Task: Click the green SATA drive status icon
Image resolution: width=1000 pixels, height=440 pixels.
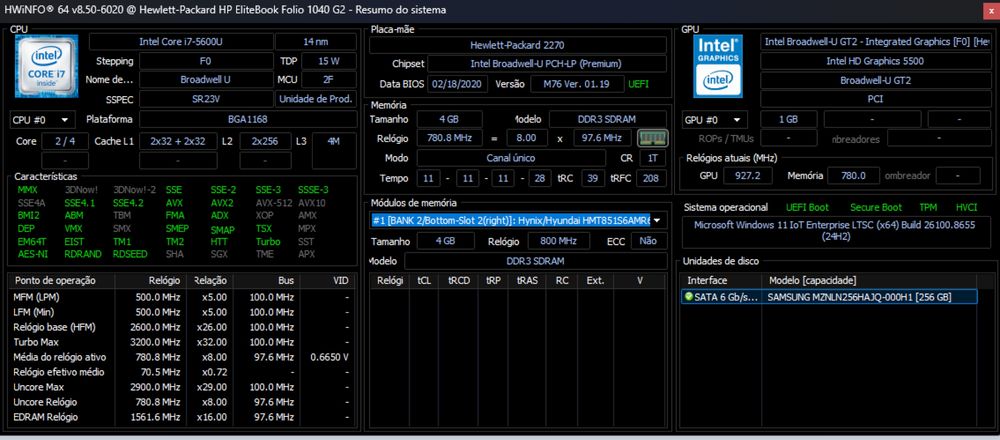Action: pyautogui.click(x=689, y=297)
